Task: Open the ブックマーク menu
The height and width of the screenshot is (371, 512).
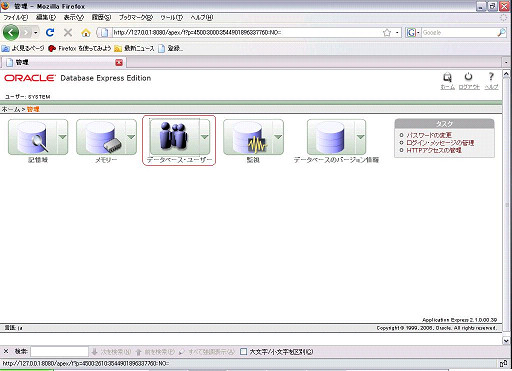Action: pos(136,17)
